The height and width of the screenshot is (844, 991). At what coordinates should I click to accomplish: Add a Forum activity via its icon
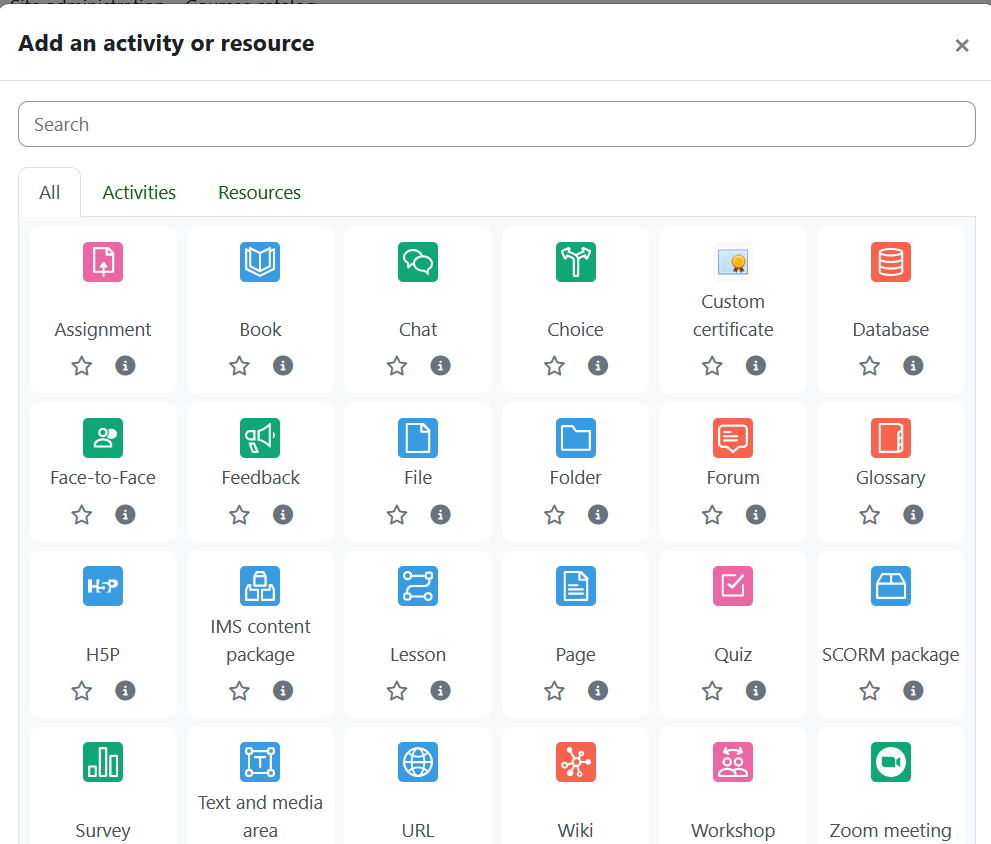pyautogui.click(x=733, y=438)
